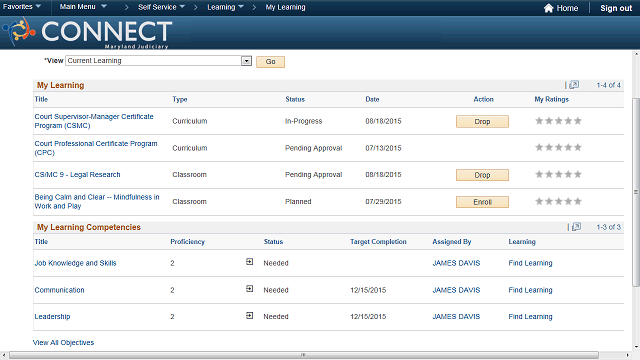Open details icon for Job Knowledge and Skills

tap(249, 262)
